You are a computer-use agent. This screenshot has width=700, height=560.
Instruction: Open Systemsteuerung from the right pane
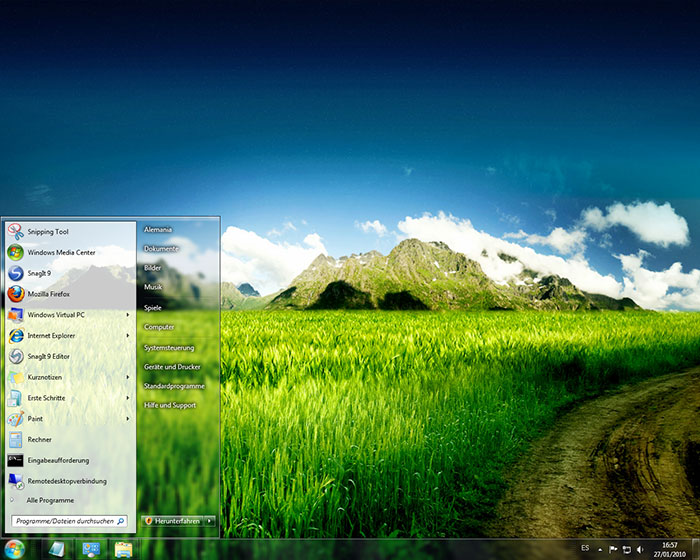(x=169, y=347)
